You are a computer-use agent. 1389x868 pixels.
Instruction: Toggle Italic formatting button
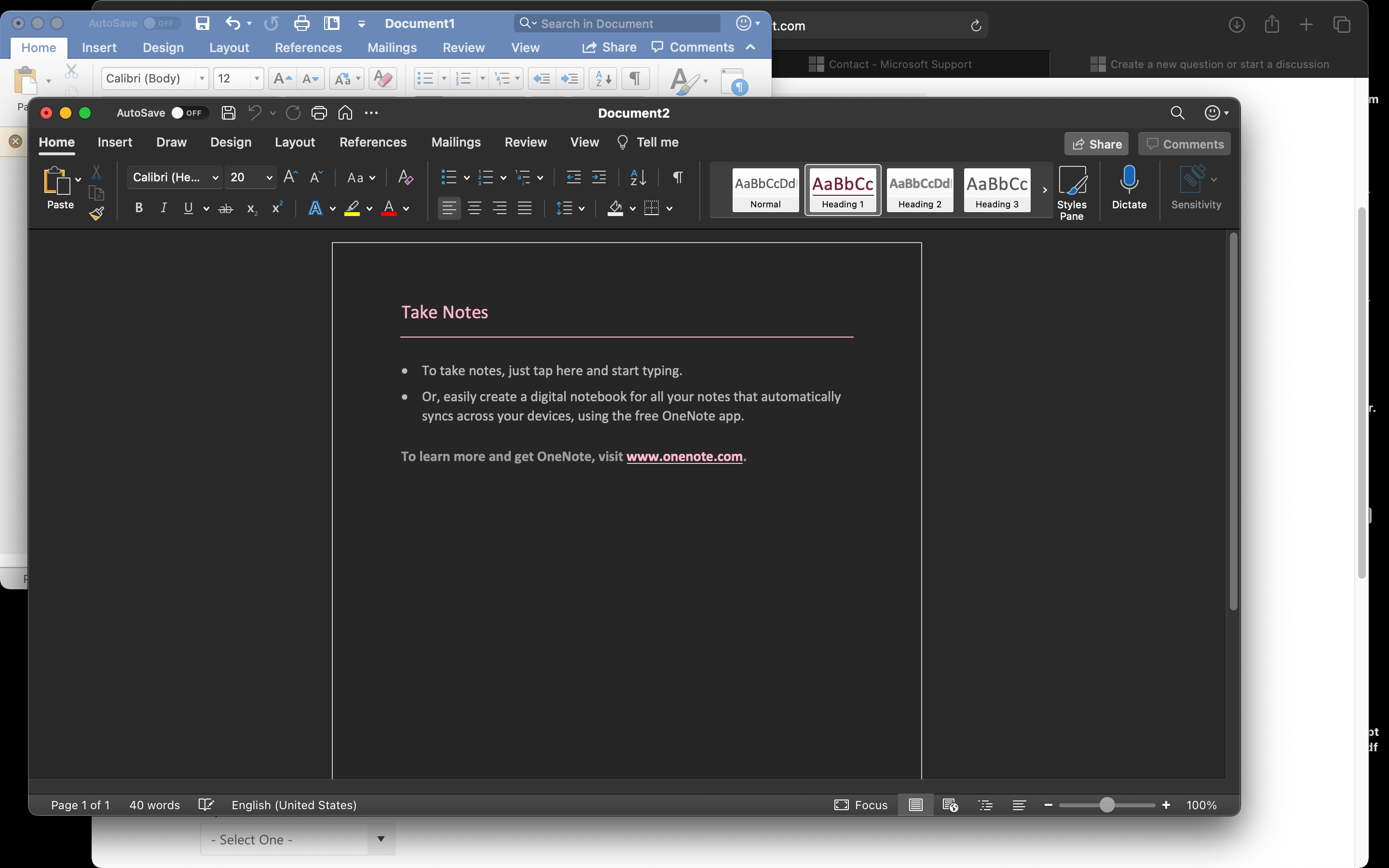(163, 208)
